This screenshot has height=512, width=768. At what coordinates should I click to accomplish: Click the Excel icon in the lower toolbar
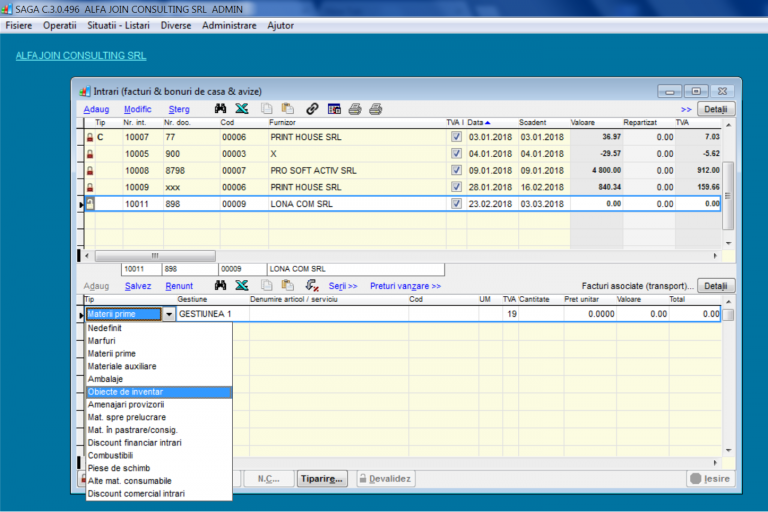(x=241, y=286)
